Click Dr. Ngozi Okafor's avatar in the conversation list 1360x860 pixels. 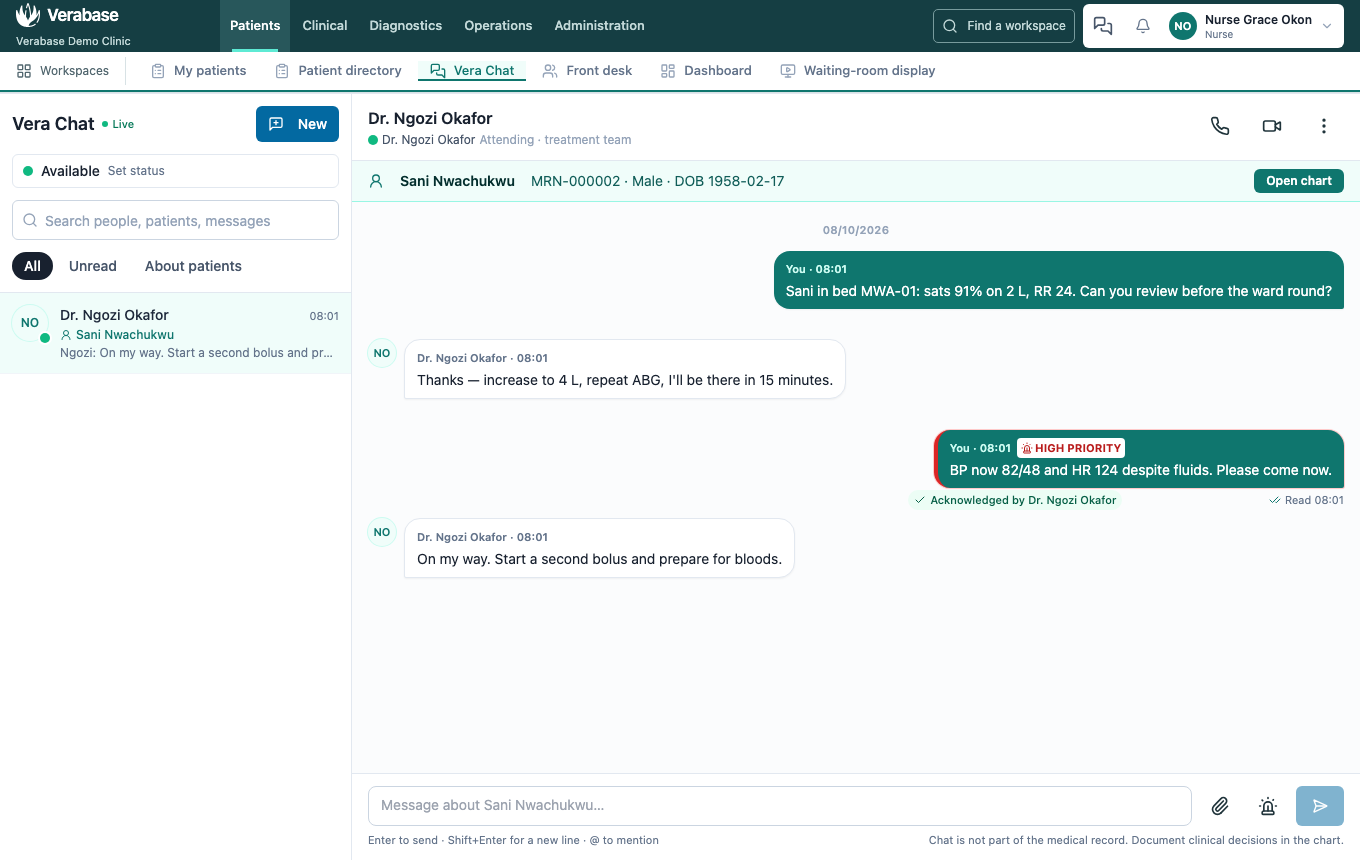[30, 323]
